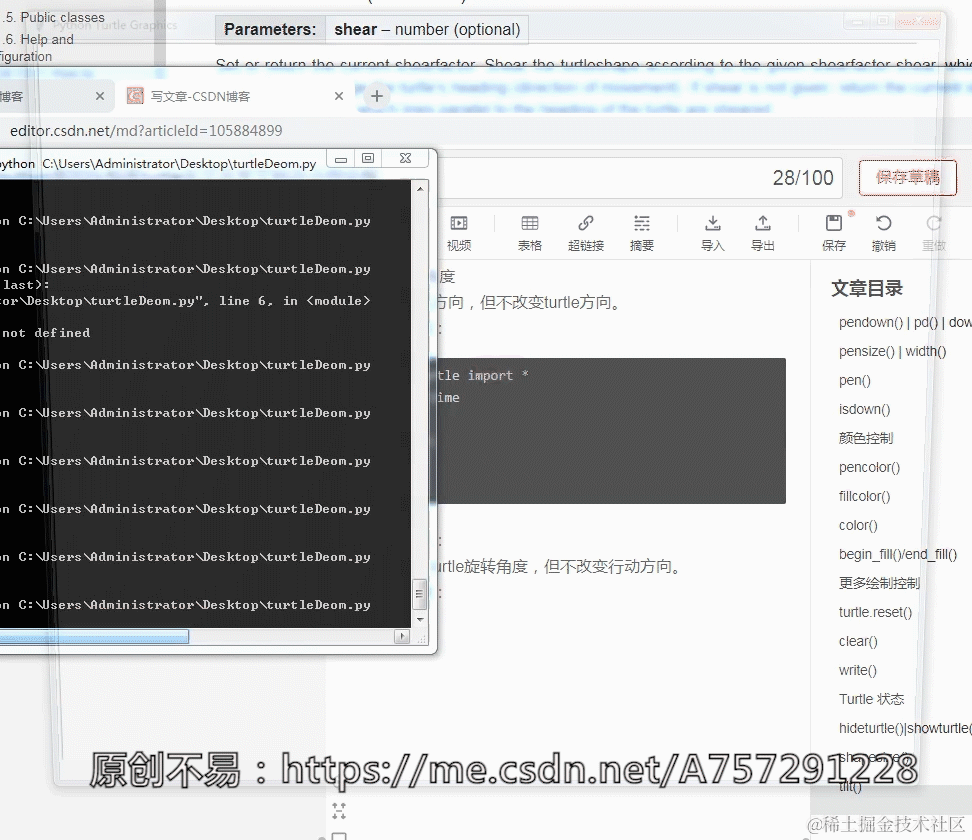This screenshot has width=972, height=840.
Task: Go to hideturtle()|showturtle() outline entry
Action: [904, 728]
